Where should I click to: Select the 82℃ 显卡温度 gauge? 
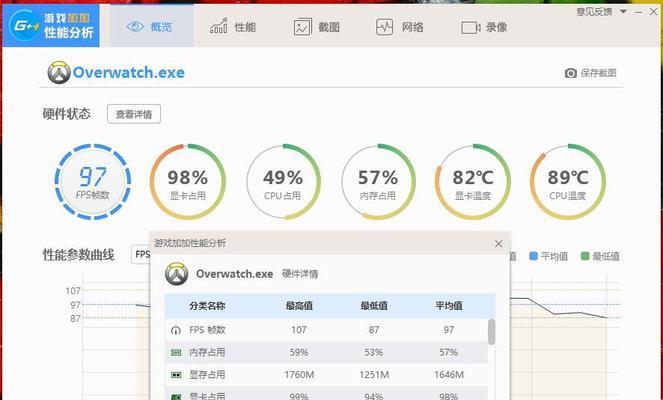[x=473, y=182]
